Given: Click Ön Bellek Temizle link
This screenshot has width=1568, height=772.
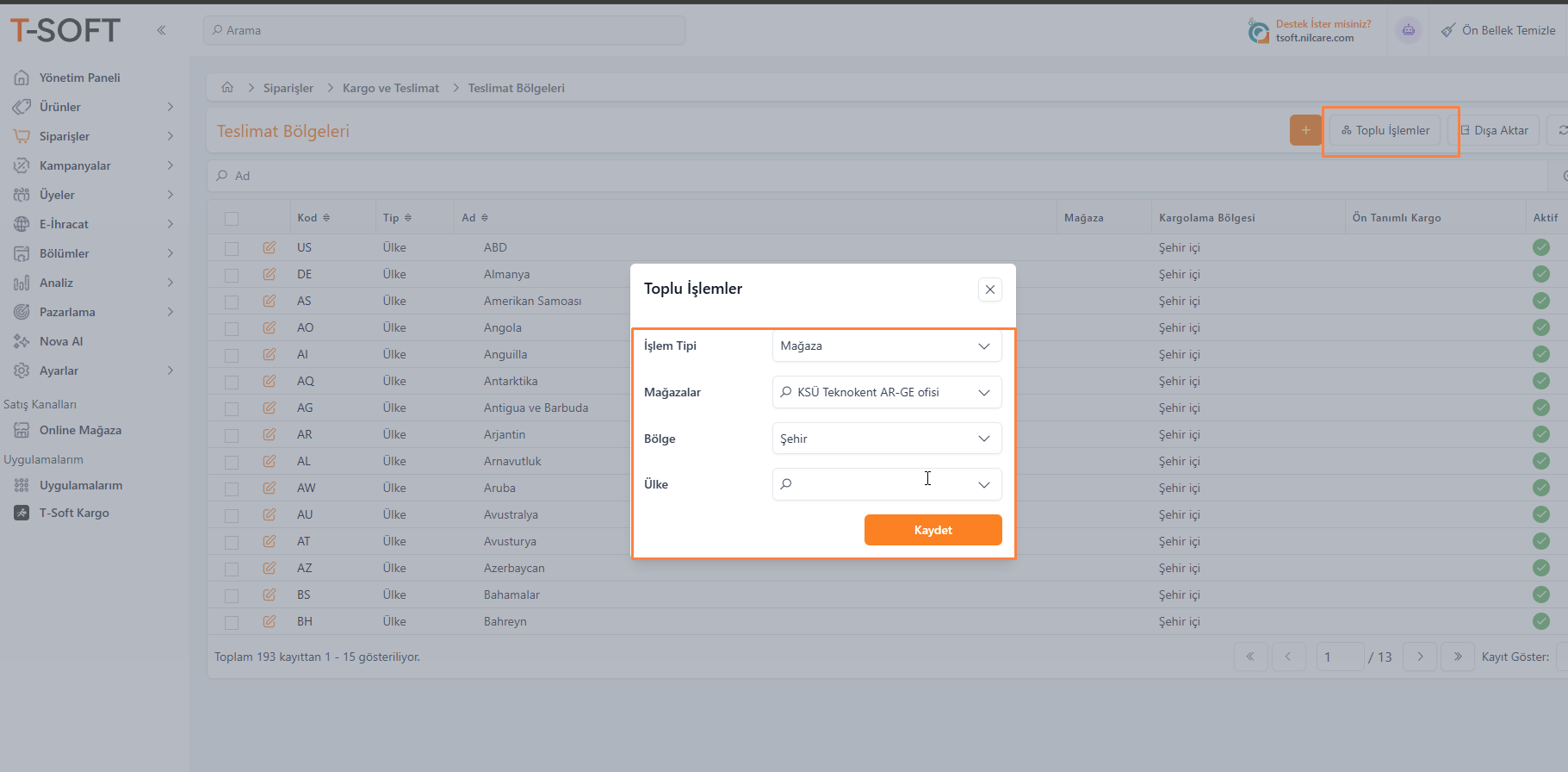Looking at the screenshot, I should [x=1498, y=30].
